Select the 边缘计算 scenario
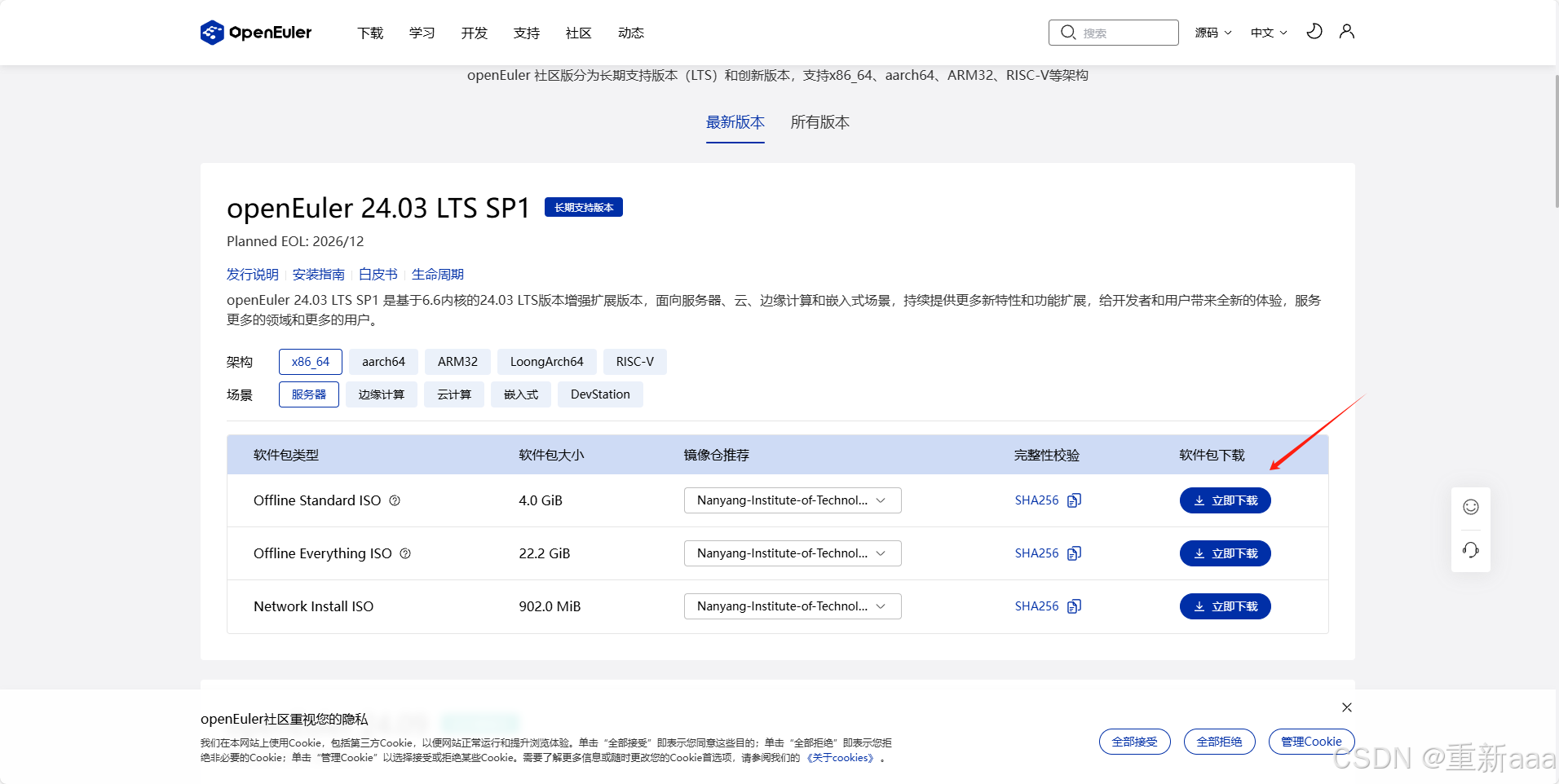Viewport: 1559px width, 784px height. click(x=382, y=394)
